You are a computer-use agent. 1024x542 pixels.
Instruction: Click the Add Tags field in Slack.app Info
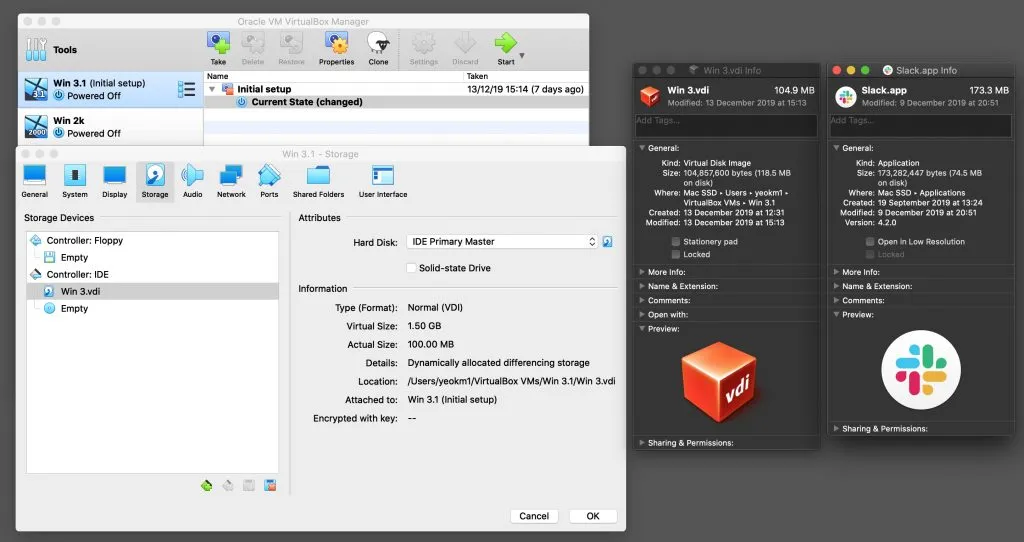pos(920,125)
